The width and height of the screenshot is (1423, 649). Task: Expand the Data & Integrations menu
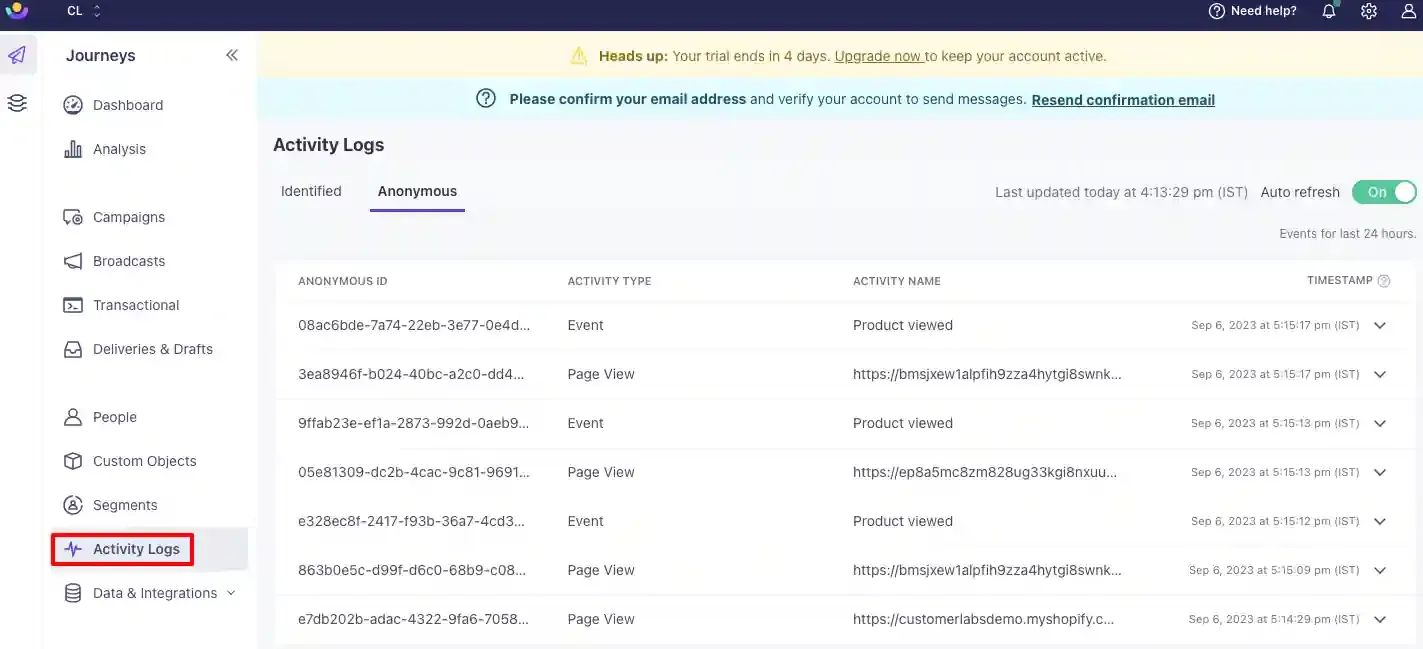(231, 593)
